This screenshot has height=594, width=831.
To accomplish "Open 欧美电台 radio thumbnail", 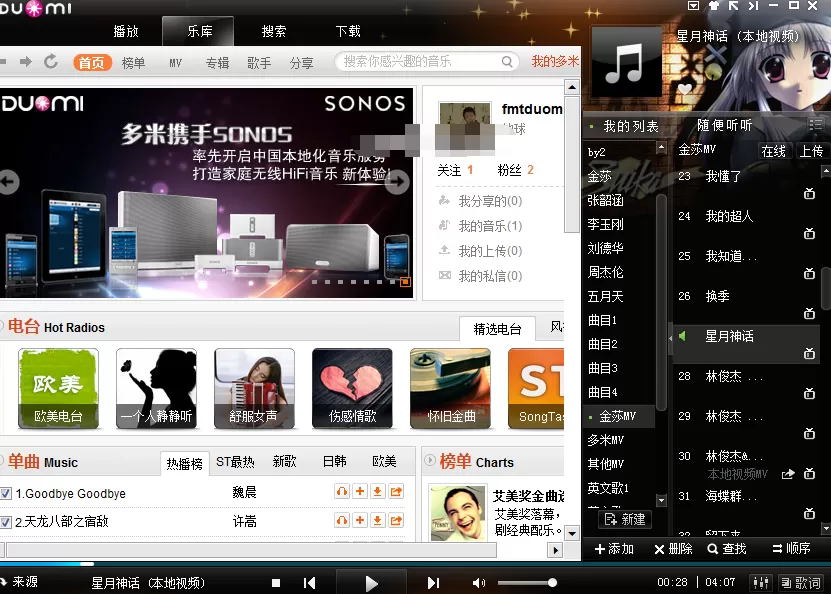I will tap(58, 388).
